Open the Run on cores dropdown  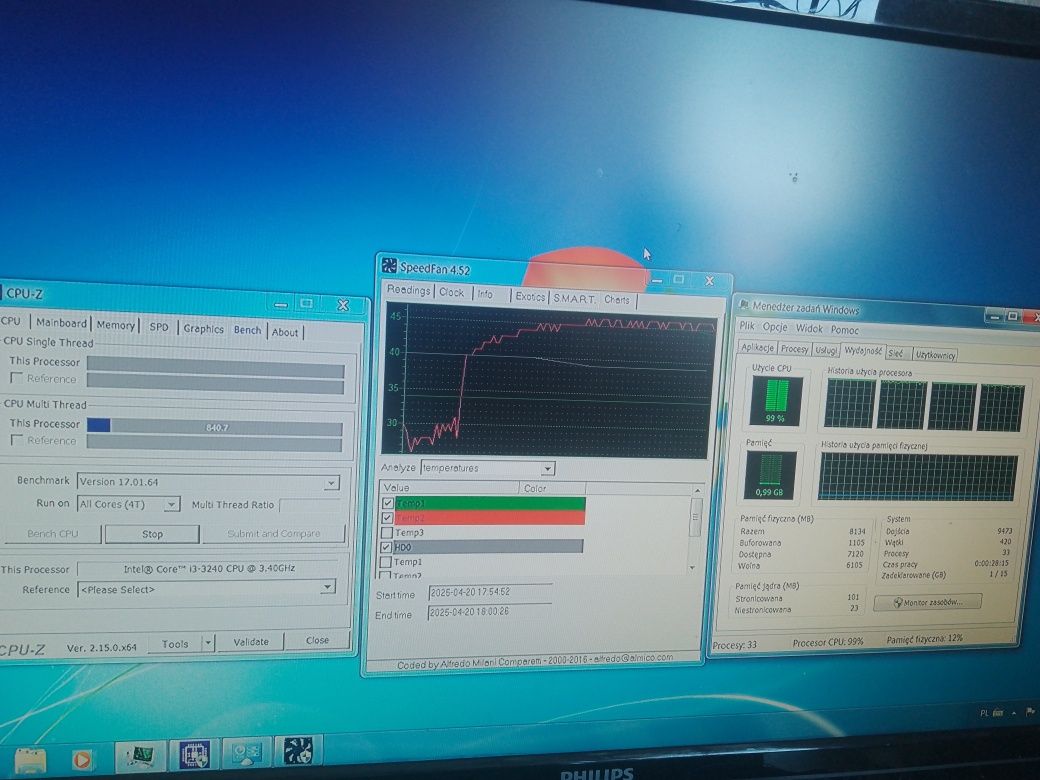click(171, 505)
